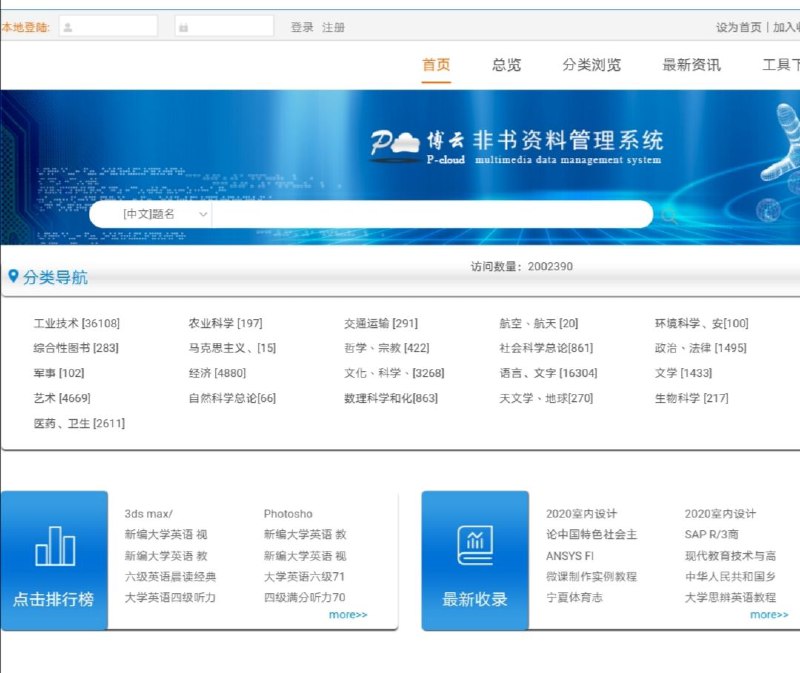Focus the password input field

[224, 27]
